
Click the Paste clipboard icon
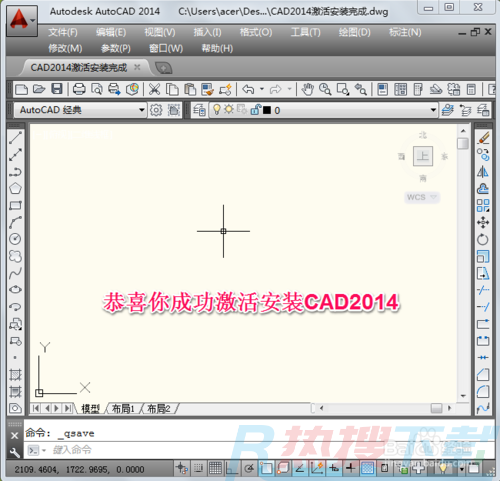[x=190, y=89]
